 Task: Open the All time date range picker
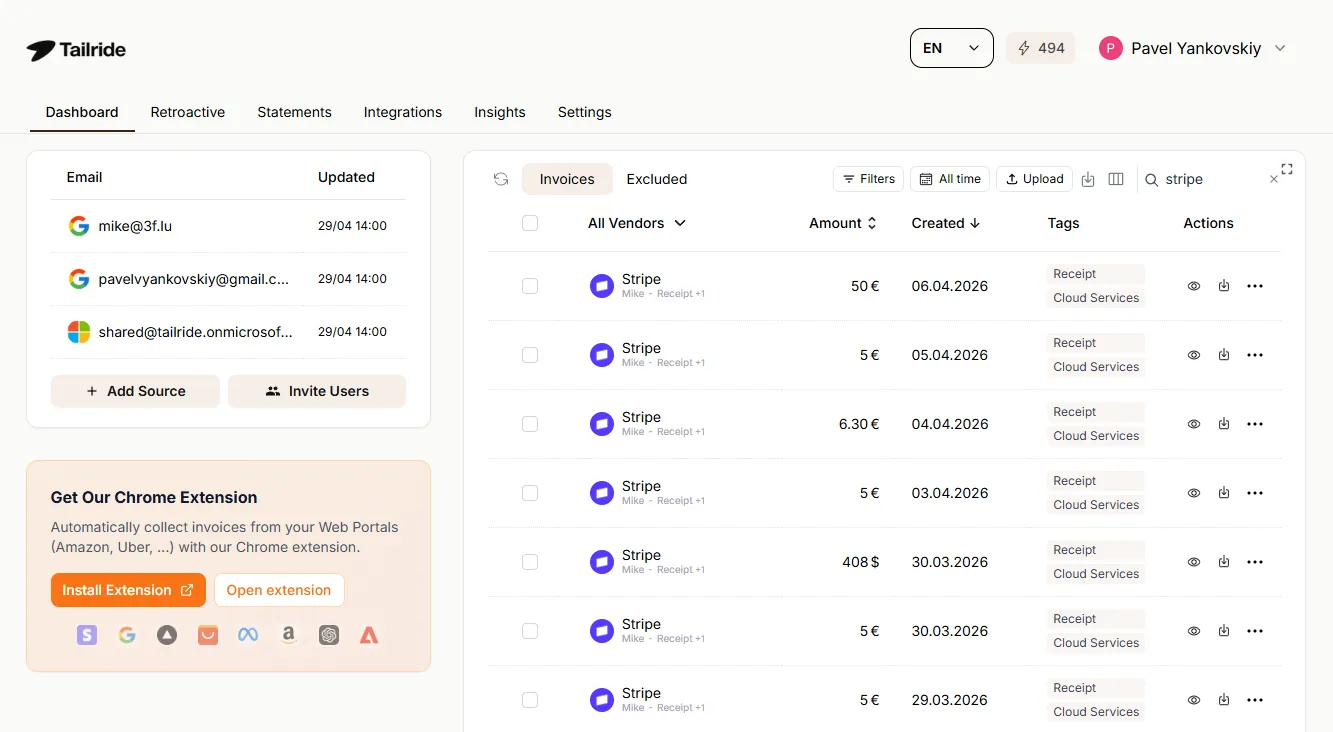pos(950,179)
